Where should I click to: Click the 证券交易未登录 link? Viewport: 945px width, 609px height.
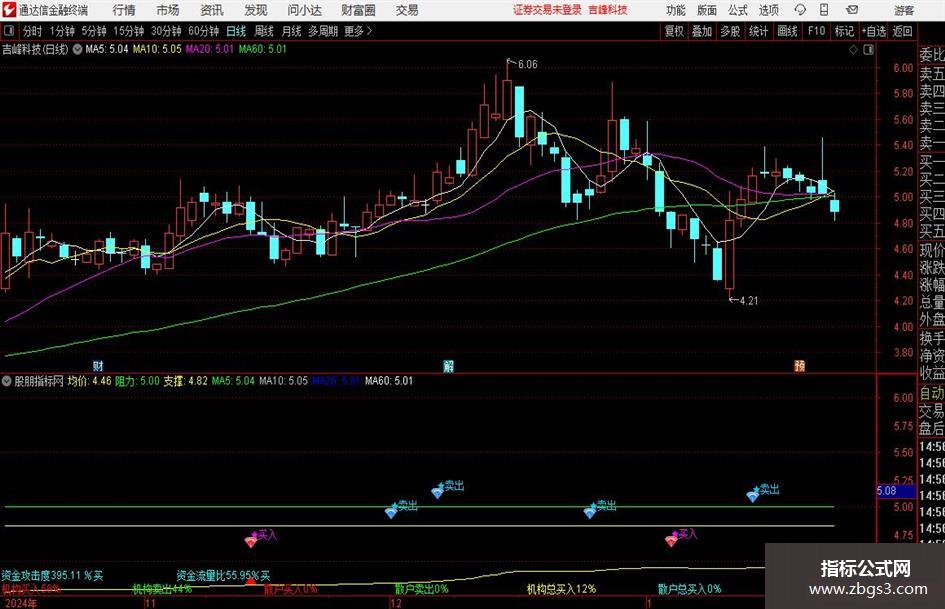pyautogui.click(x=547, y=10)
